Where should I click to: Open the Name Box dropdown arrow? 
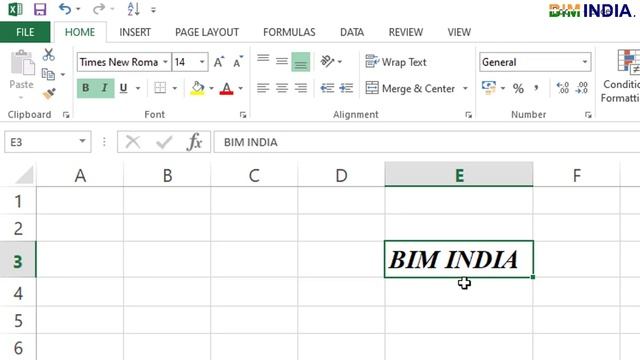(x=82, y=141)
